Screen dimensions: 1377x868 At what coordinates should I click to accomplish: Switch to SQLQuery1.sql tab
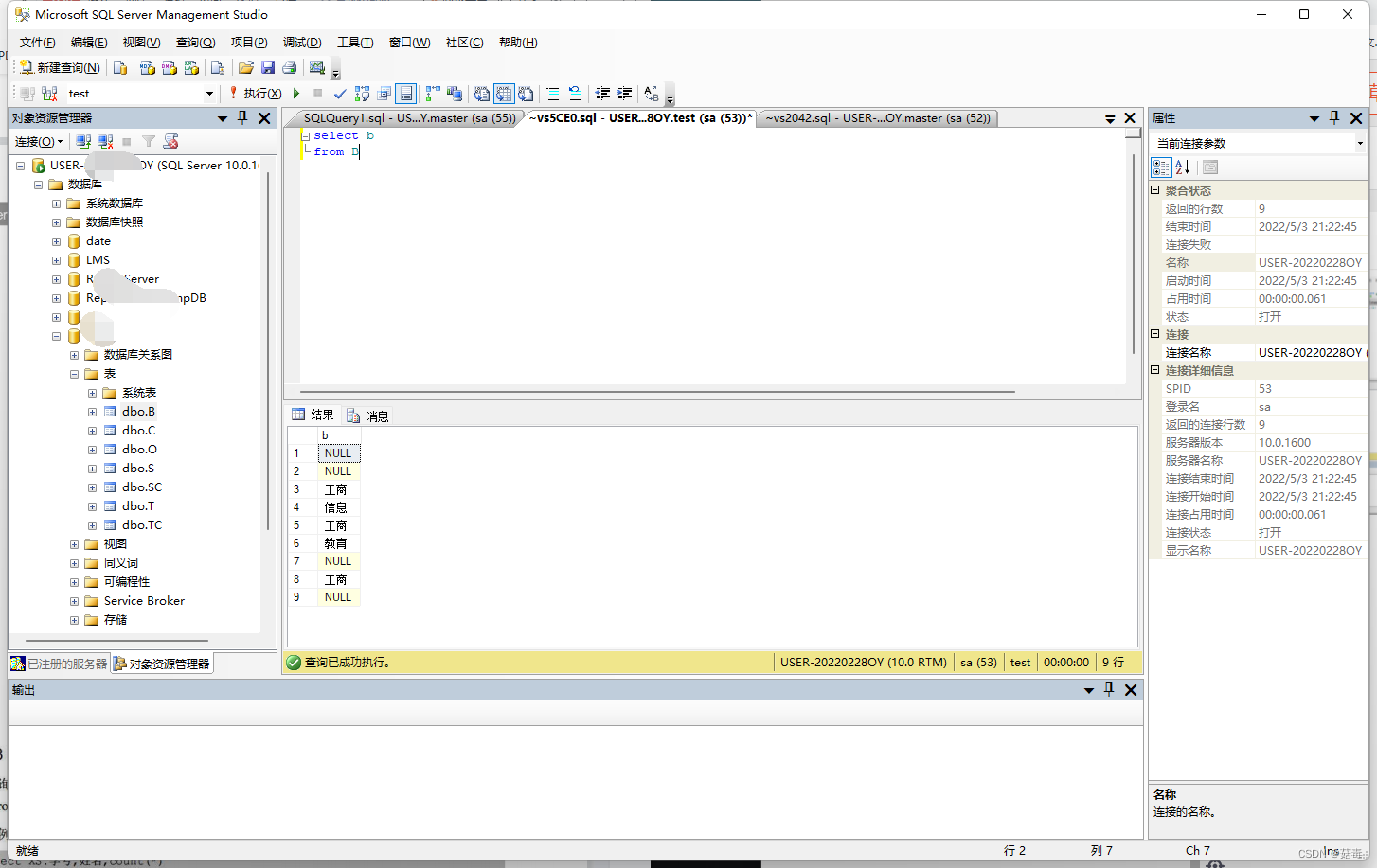(x=409, y=118)
